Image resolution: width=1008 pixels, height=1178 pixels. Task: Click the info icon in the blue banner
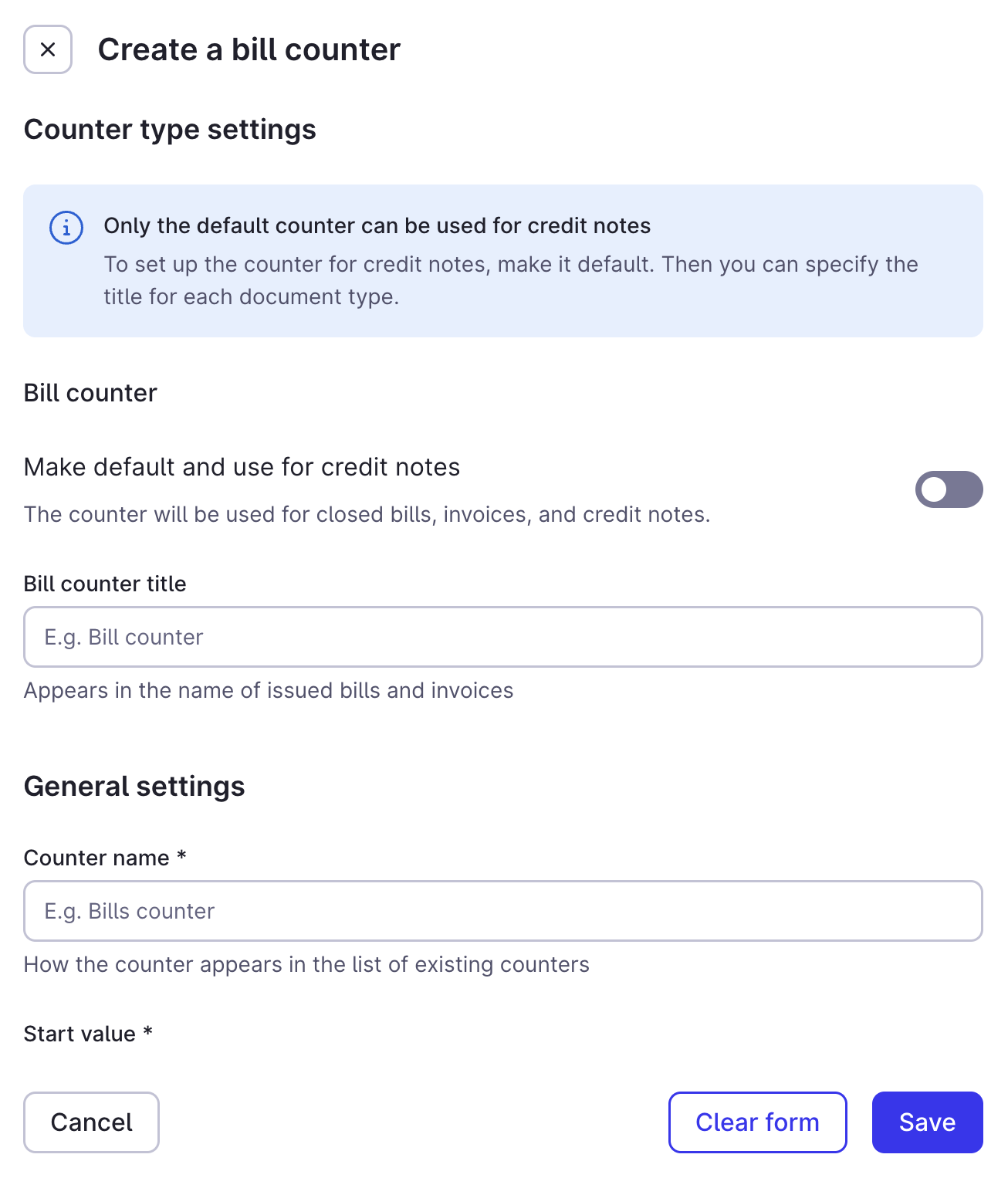66,227
